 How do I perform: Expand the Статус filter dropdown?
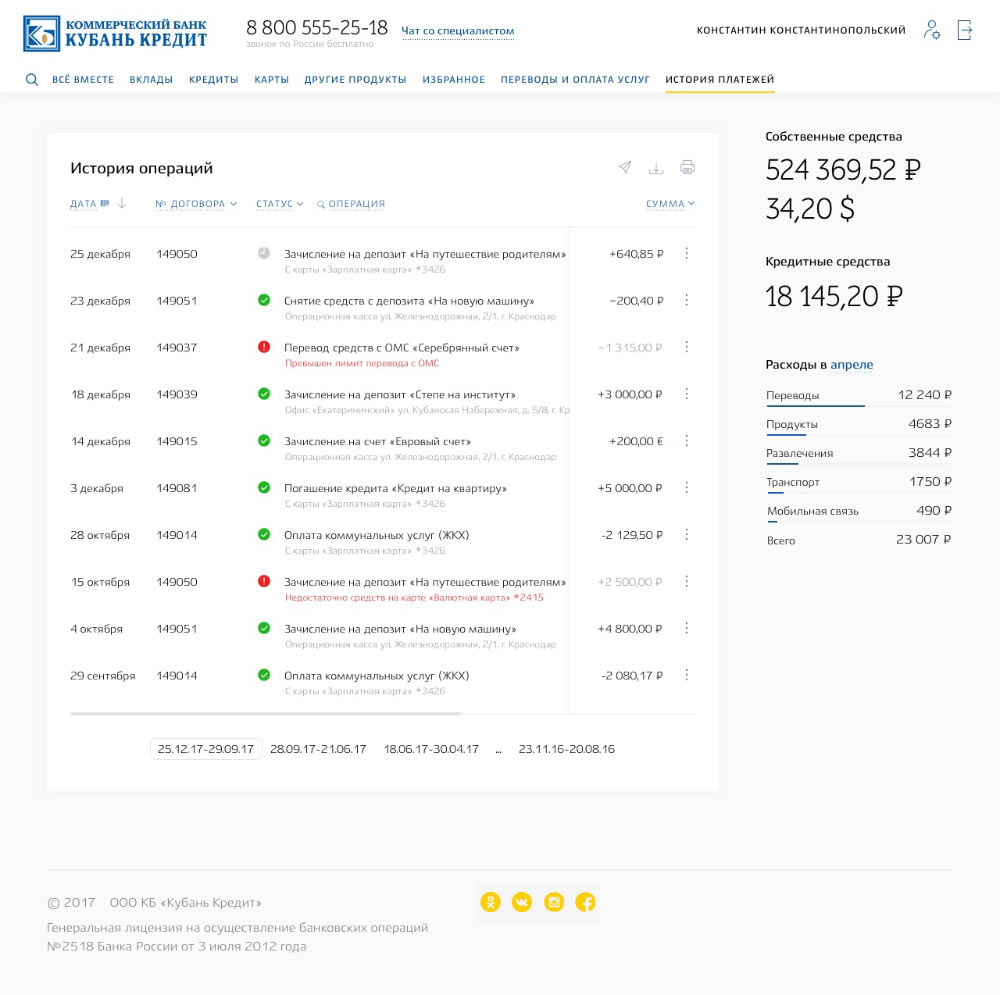coord(279,204)
